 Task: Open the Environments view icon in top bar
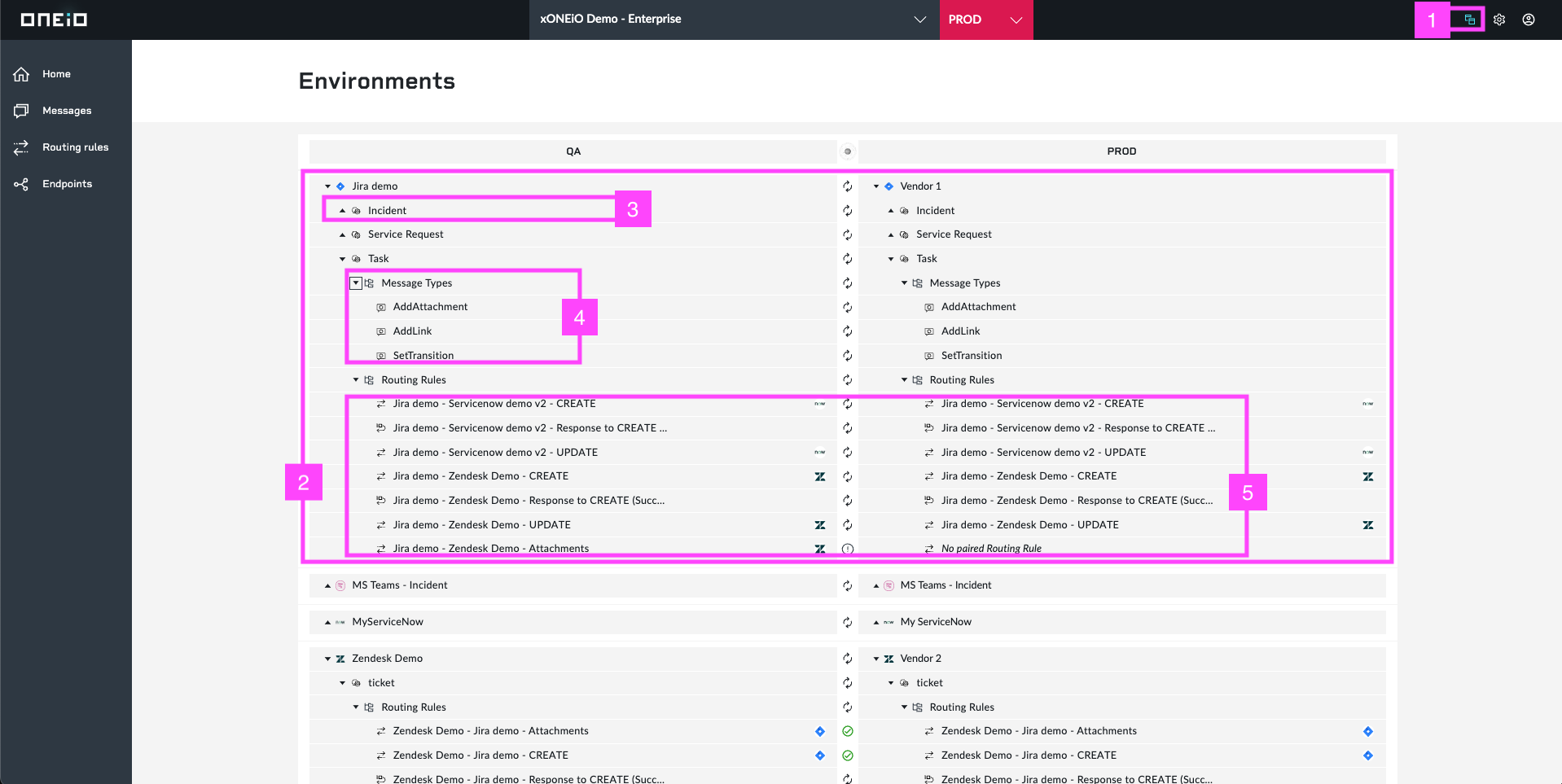coord(1469,20)
